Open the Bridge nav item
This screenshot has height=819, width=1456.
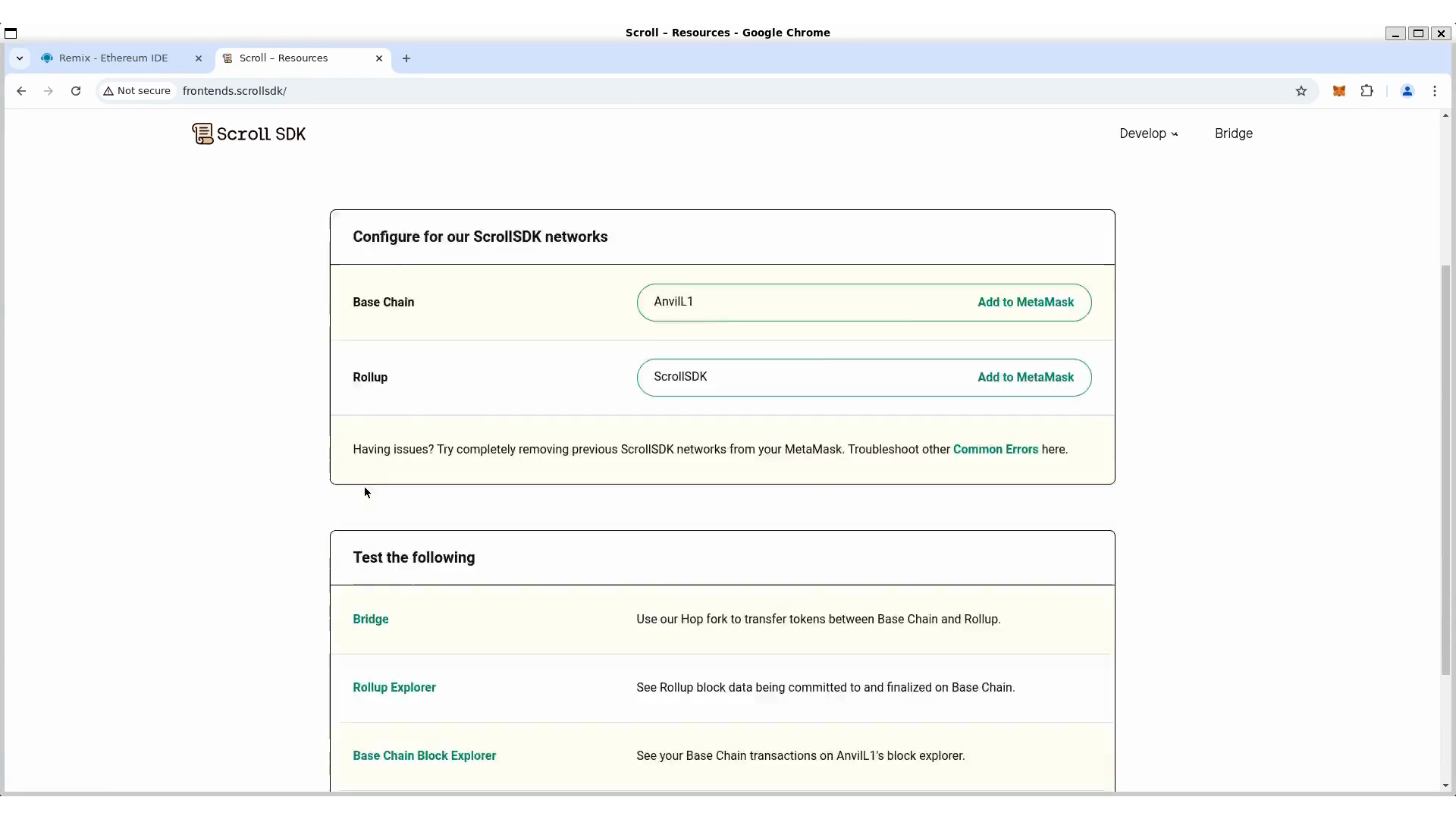(x=1234, y=133)
